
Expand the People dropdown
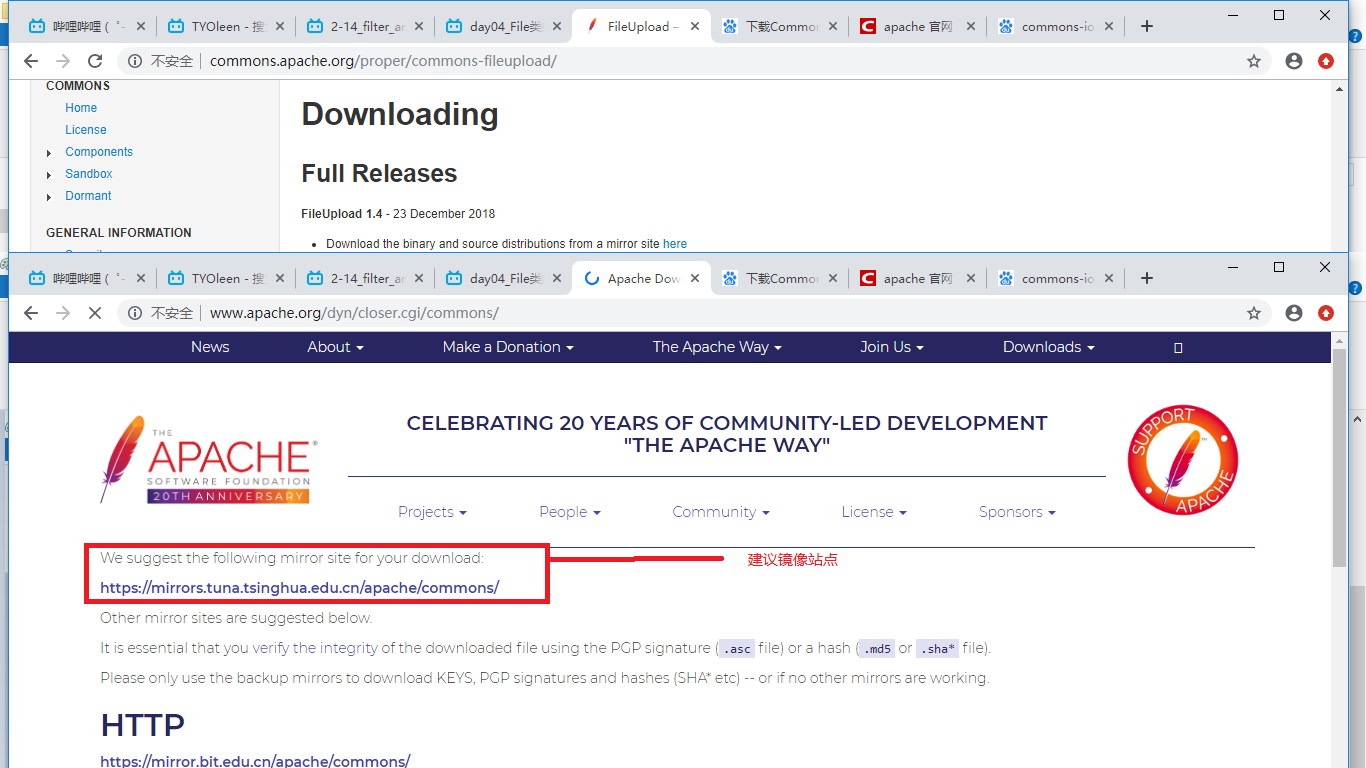pyautogui.click(x=570, y=512)
